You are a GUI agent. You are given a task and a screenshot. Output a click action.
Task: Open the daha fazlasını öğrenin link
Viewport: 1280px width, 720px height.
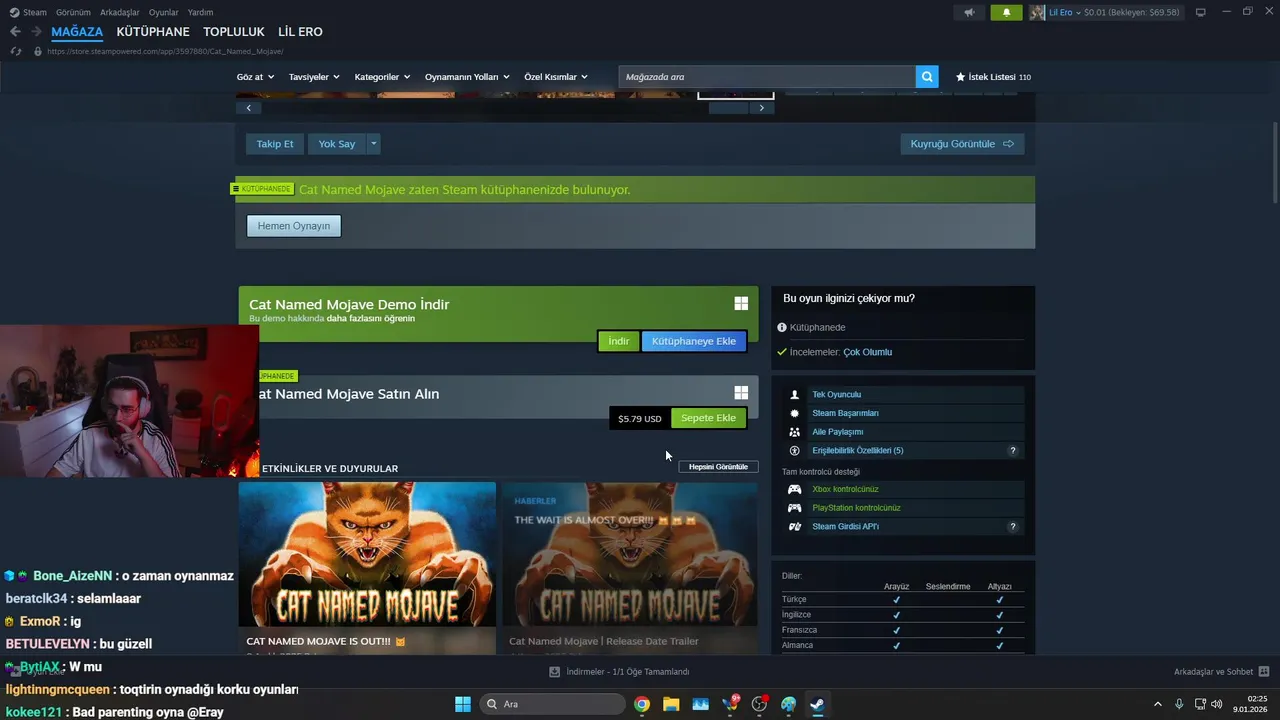pos(371,318)
